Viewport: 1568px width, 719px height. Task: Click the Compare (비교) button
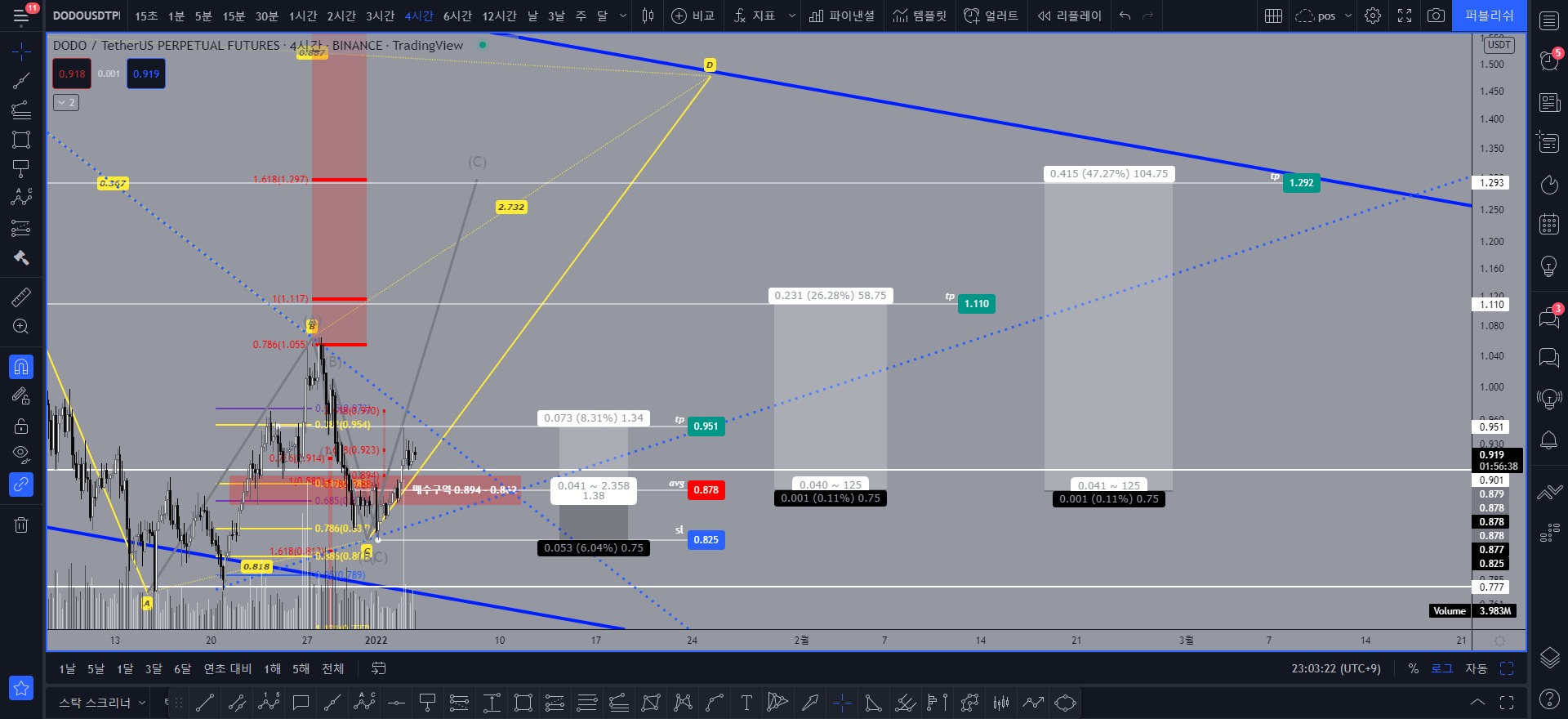693,16
